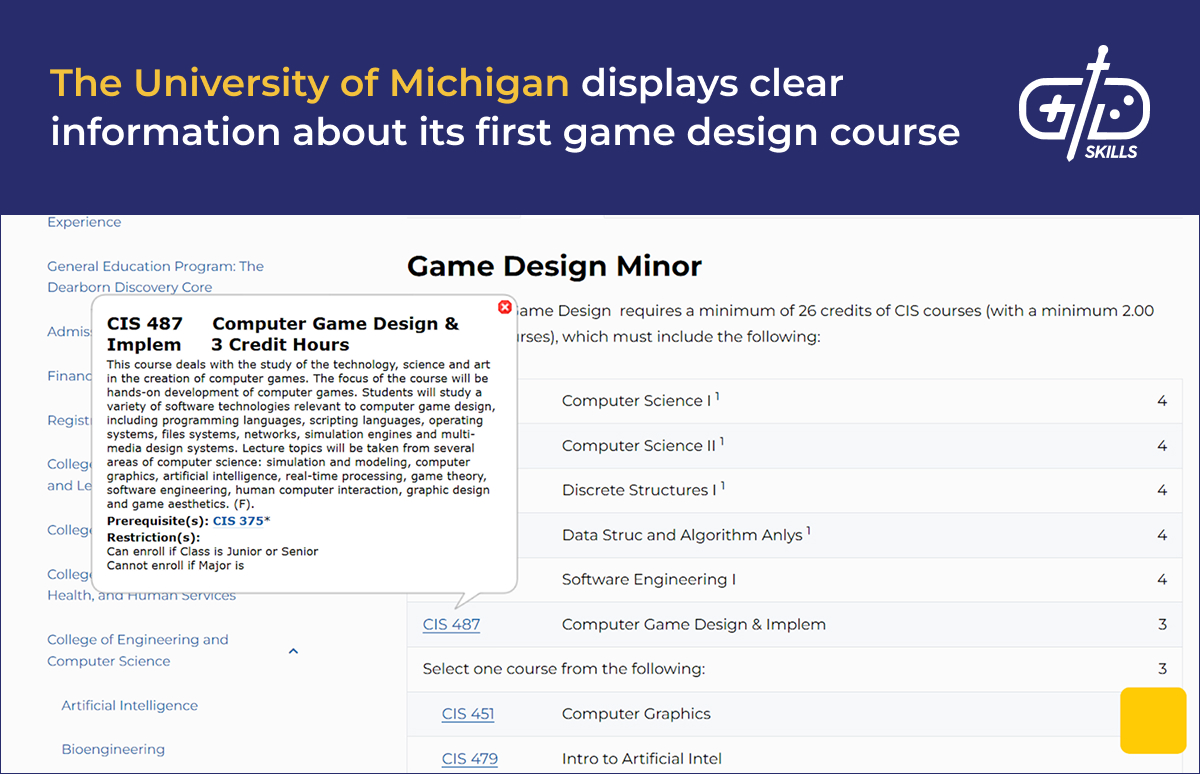Click the yellow square button

coord(1153,720)
